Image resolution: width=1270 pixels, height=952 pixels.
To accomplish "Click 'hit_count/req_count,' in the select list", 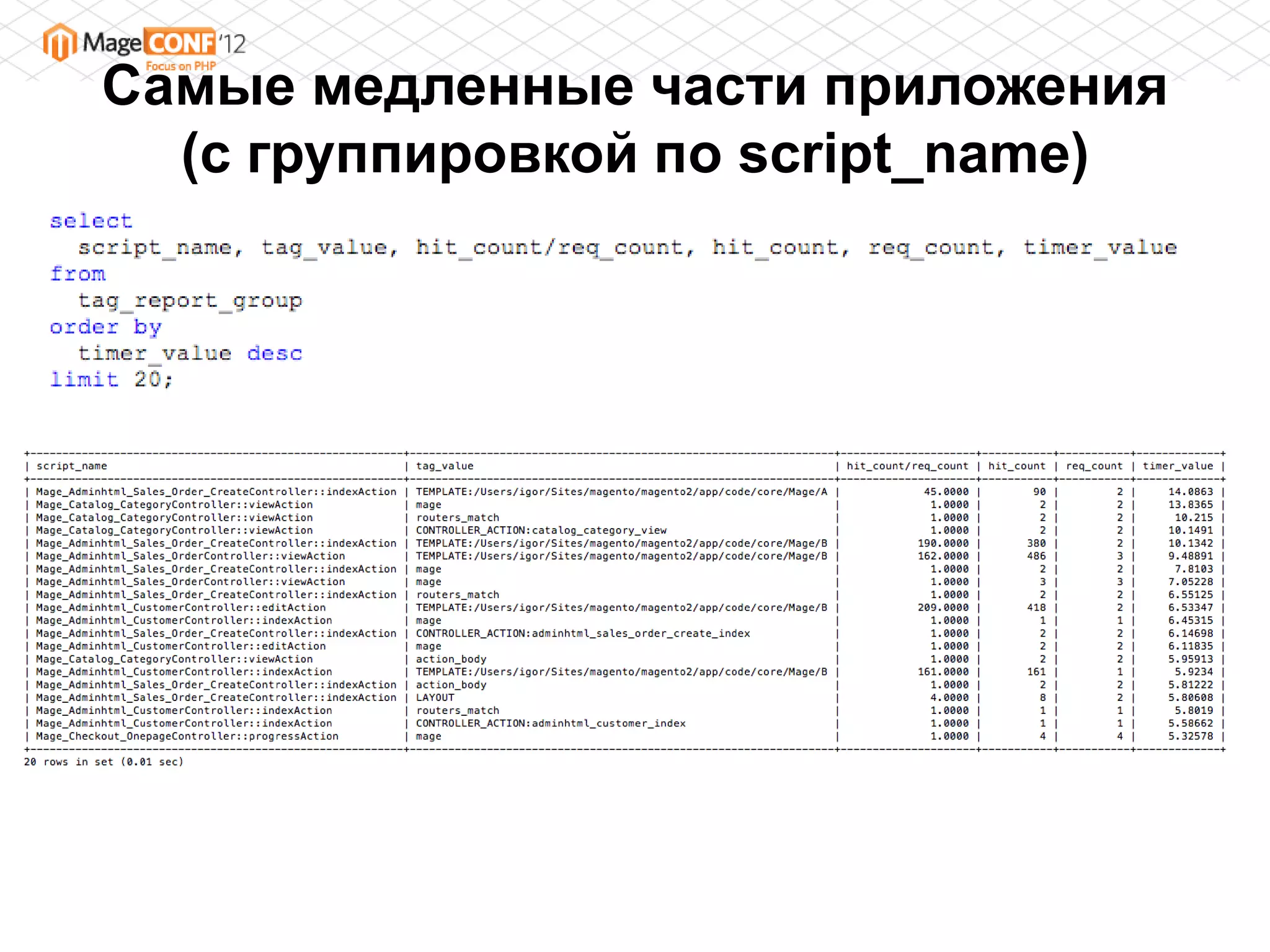I will (x=555, y=247).
